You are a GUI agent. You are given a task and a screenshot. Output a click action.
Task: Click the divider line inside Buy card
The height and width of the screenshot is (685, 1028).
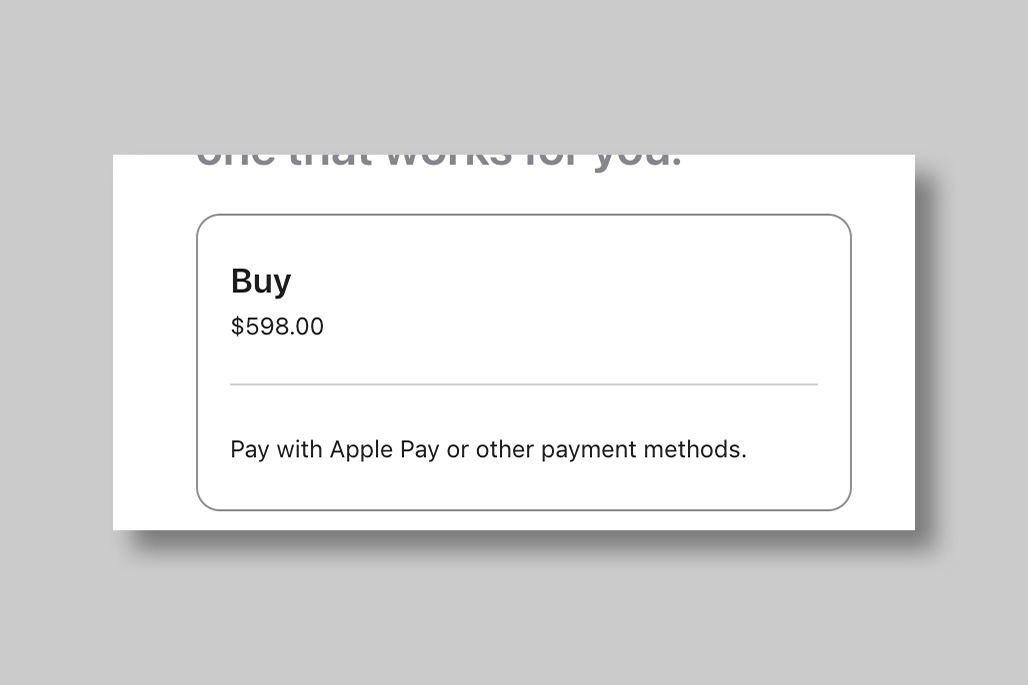coord(523,384)
